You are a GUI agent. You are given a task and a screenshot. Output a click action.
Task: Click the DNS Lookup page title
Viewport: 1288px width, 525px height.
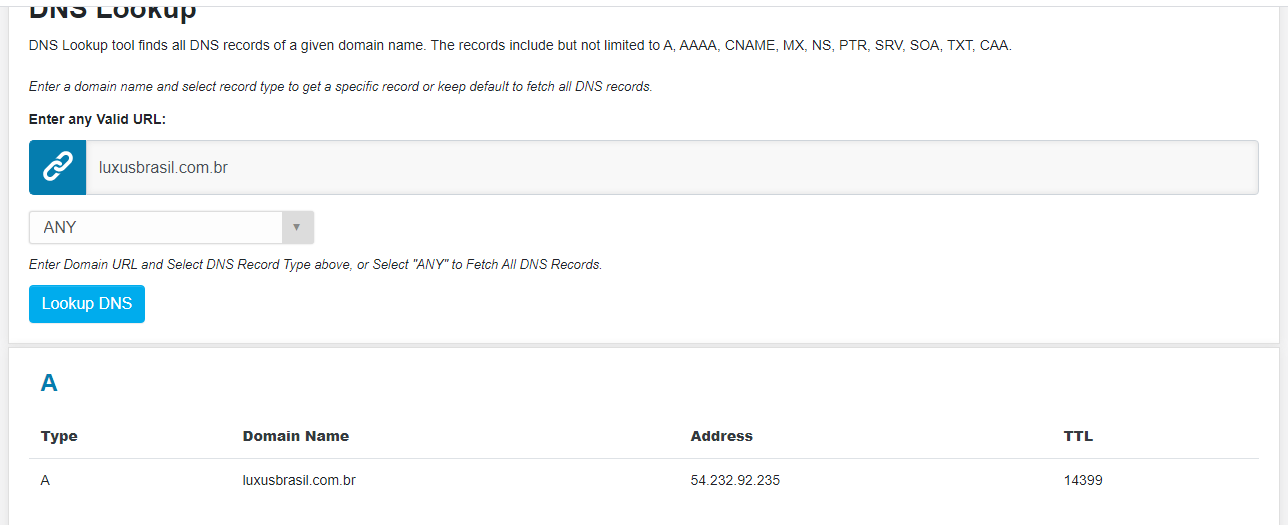(112, 12)
